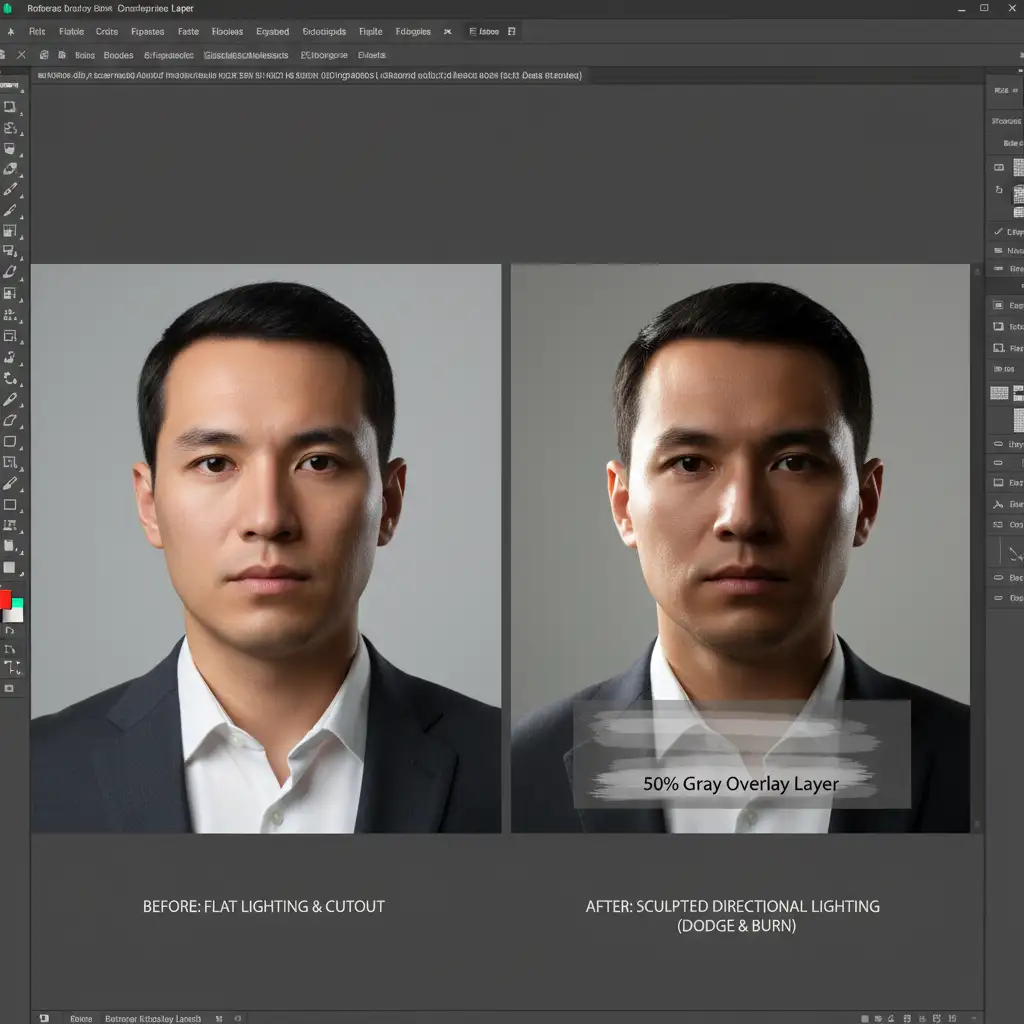The image size is (1024, 1024).
Task: Open the 'Gisclabschiolessicts' dropdown in options bar
Action: tap(246, 56)
